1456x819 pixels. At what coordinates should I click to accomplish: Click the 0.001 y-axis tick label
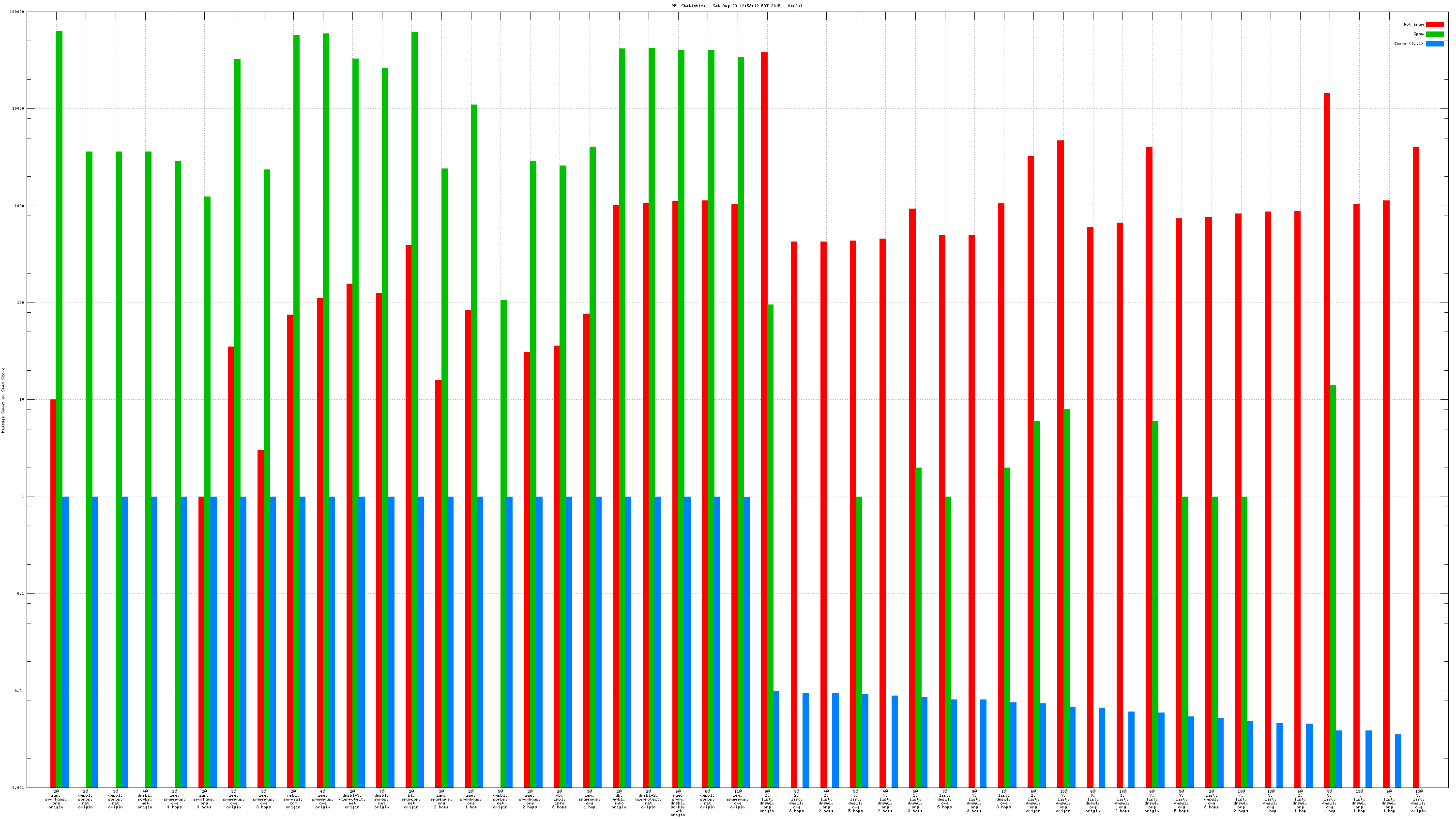[18, 788]
